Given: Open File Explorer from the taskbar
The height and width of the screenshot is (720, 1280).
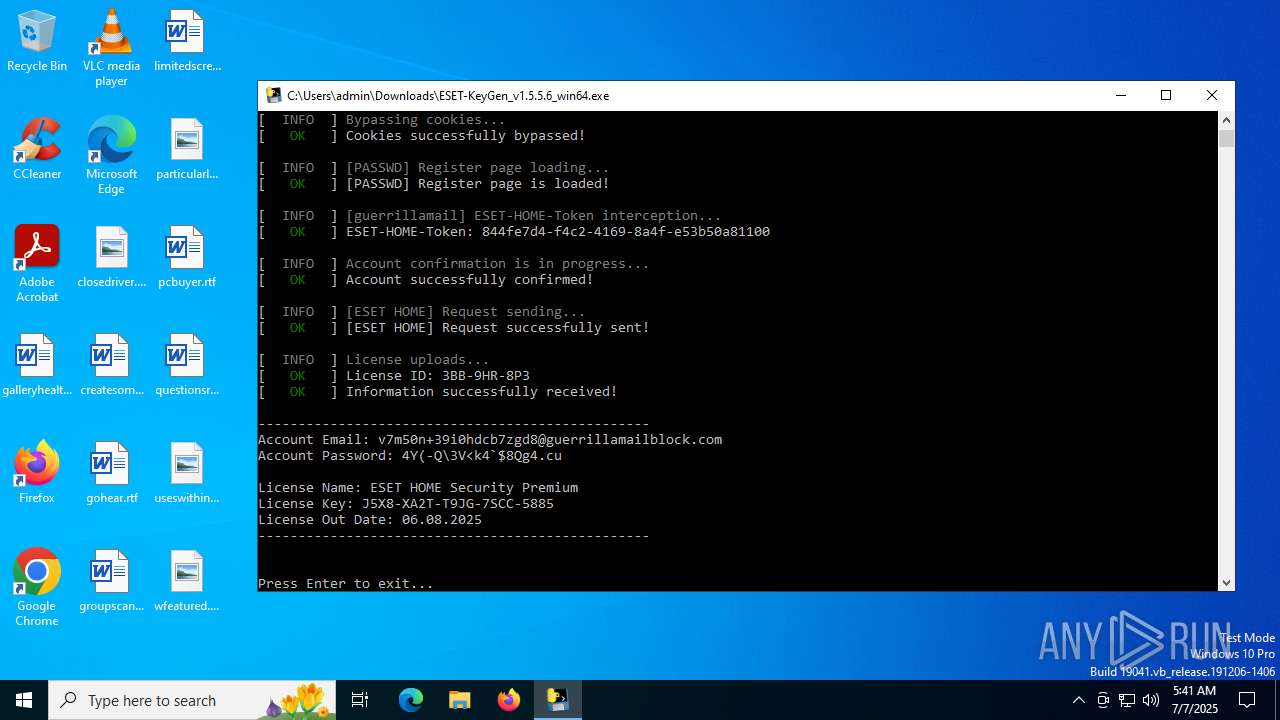Looking at the screenshot, I should pyautogui.click(x=459, y=700).
